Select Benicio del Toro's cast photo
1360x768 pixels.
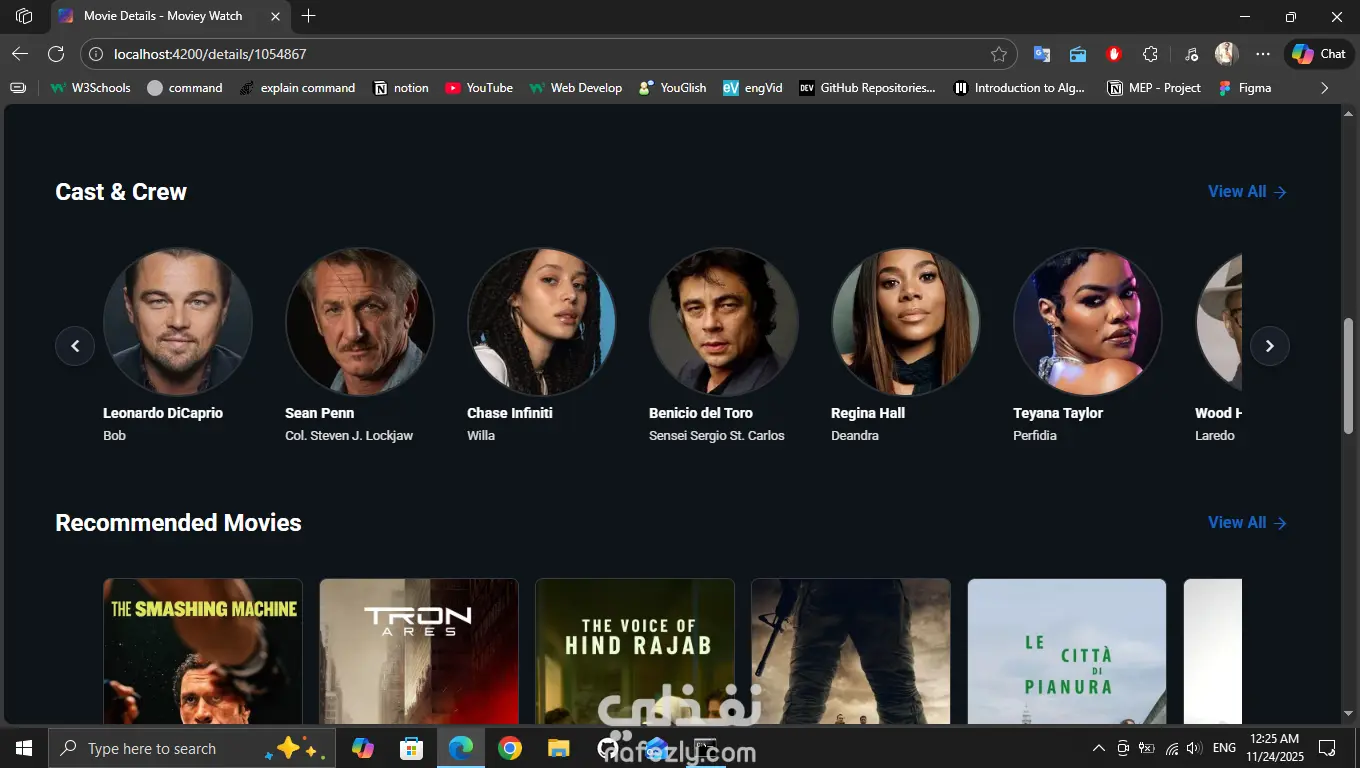(724, 322)
